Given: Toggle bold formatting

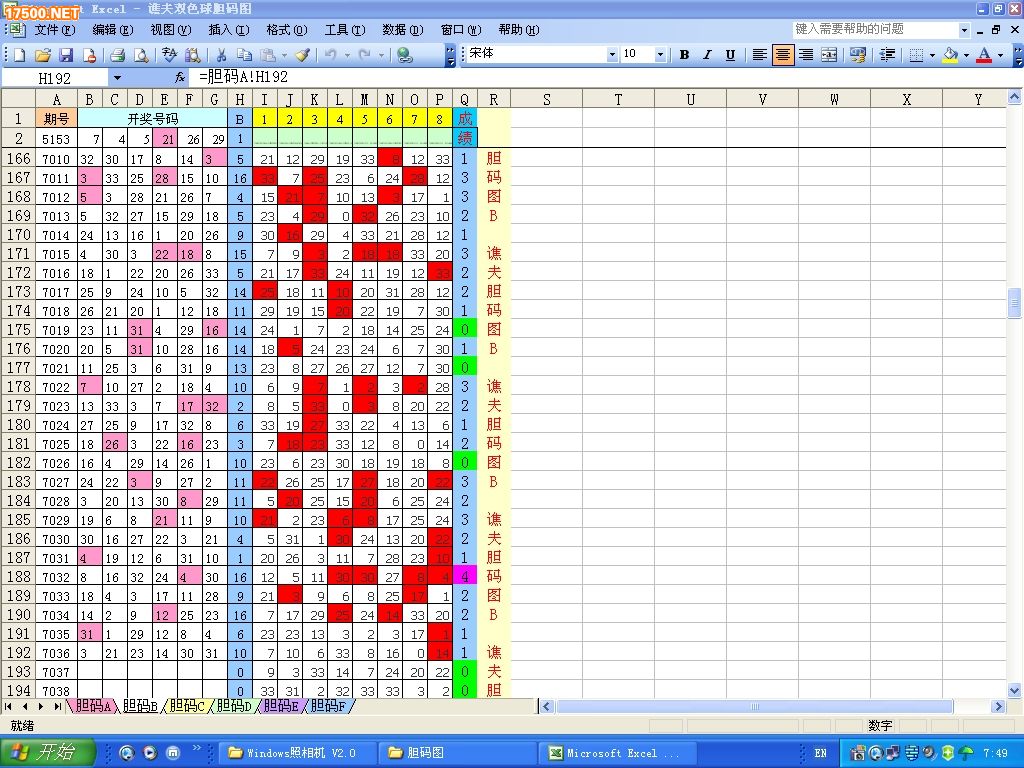Looking at the screenshot, I should (x=684, y=55).
